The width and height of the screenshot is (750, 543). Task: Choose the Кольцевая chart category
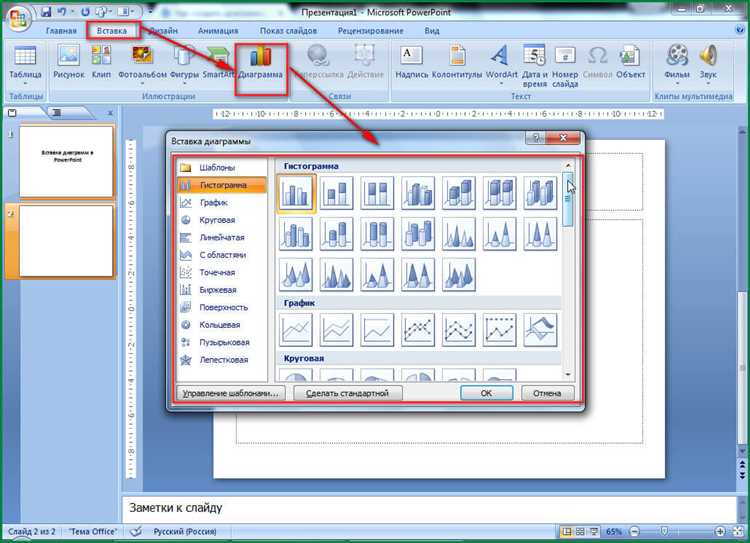[x=222, y=325]
